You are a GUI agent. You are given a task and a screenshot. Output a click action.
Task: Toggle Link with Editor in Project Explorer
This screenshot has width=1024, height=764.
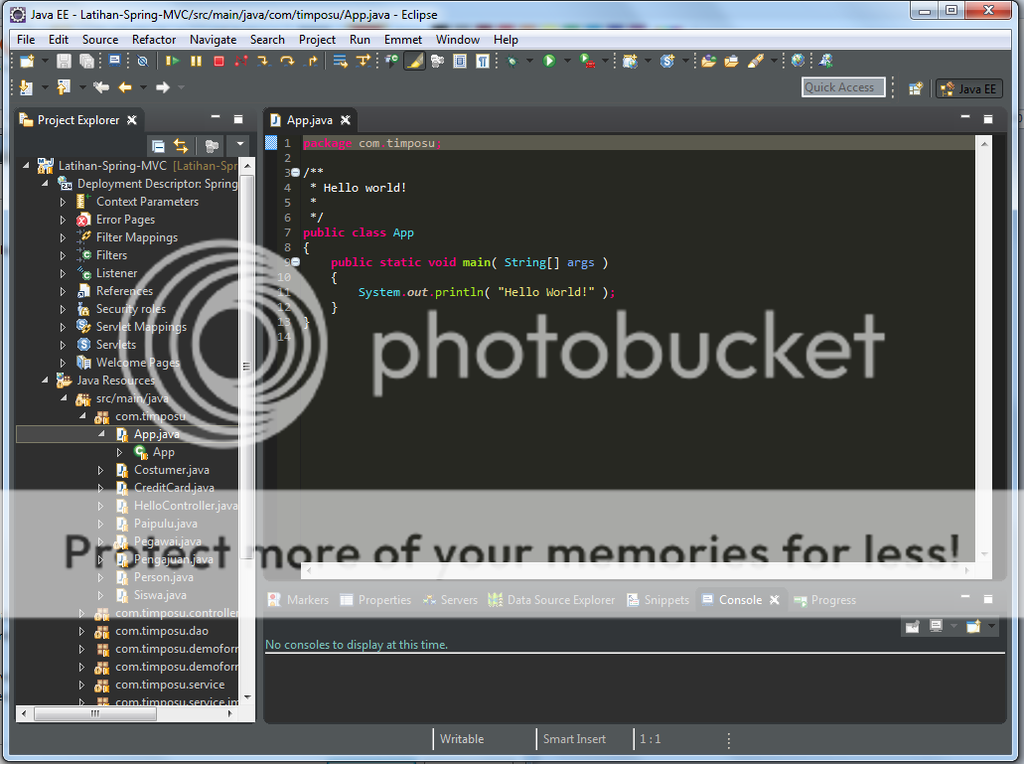pyautogui.click(x=181, y=145)
